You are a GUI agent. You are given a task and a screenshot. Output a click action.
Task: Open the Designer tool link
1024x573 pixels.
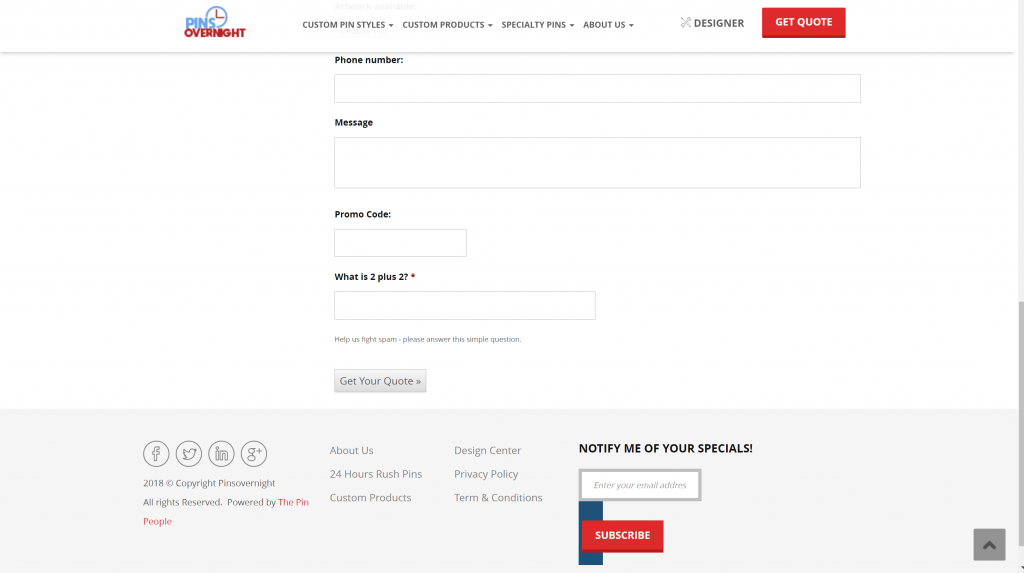[x=712, y=23]
